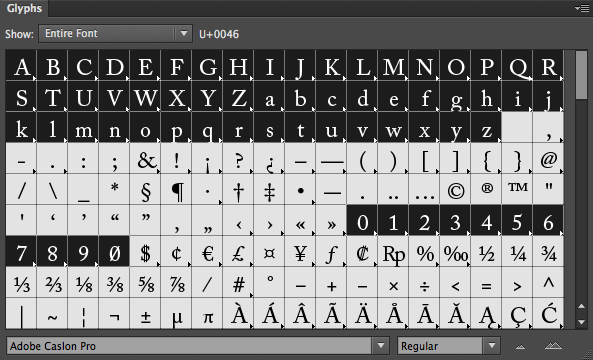Open the Glyphs panel flyout menu
Viewport: 593px width, 360px height.
click(x=582, y=8)
